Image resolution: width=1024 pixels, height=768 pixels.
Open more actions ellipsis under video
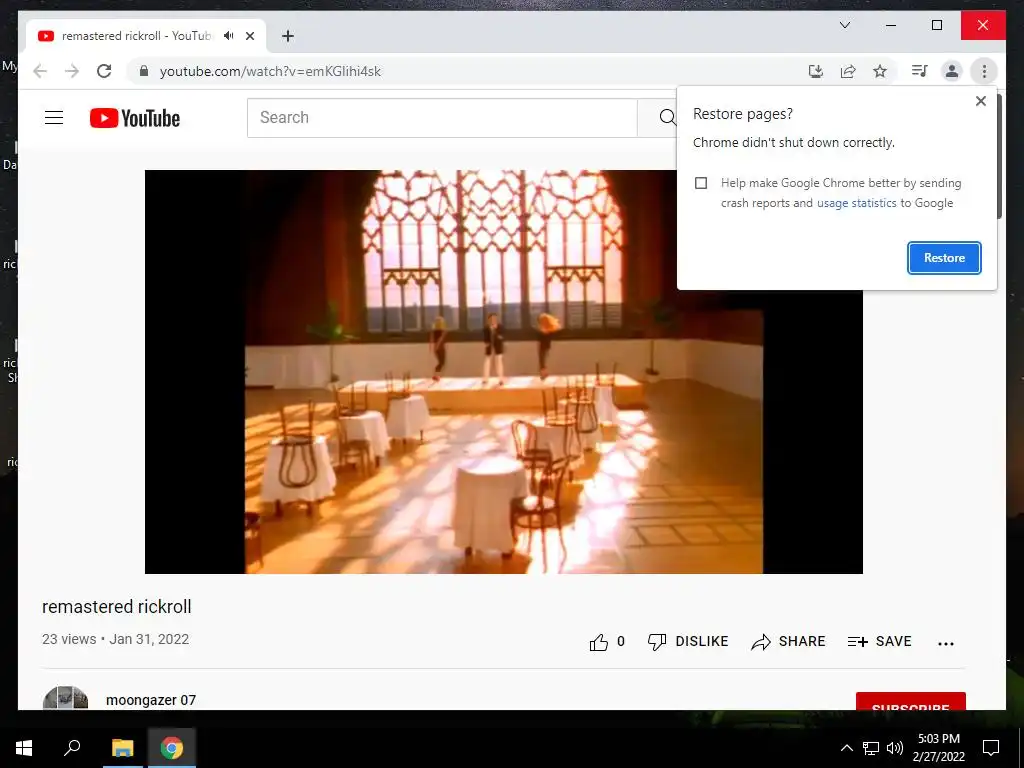[945, 643]
